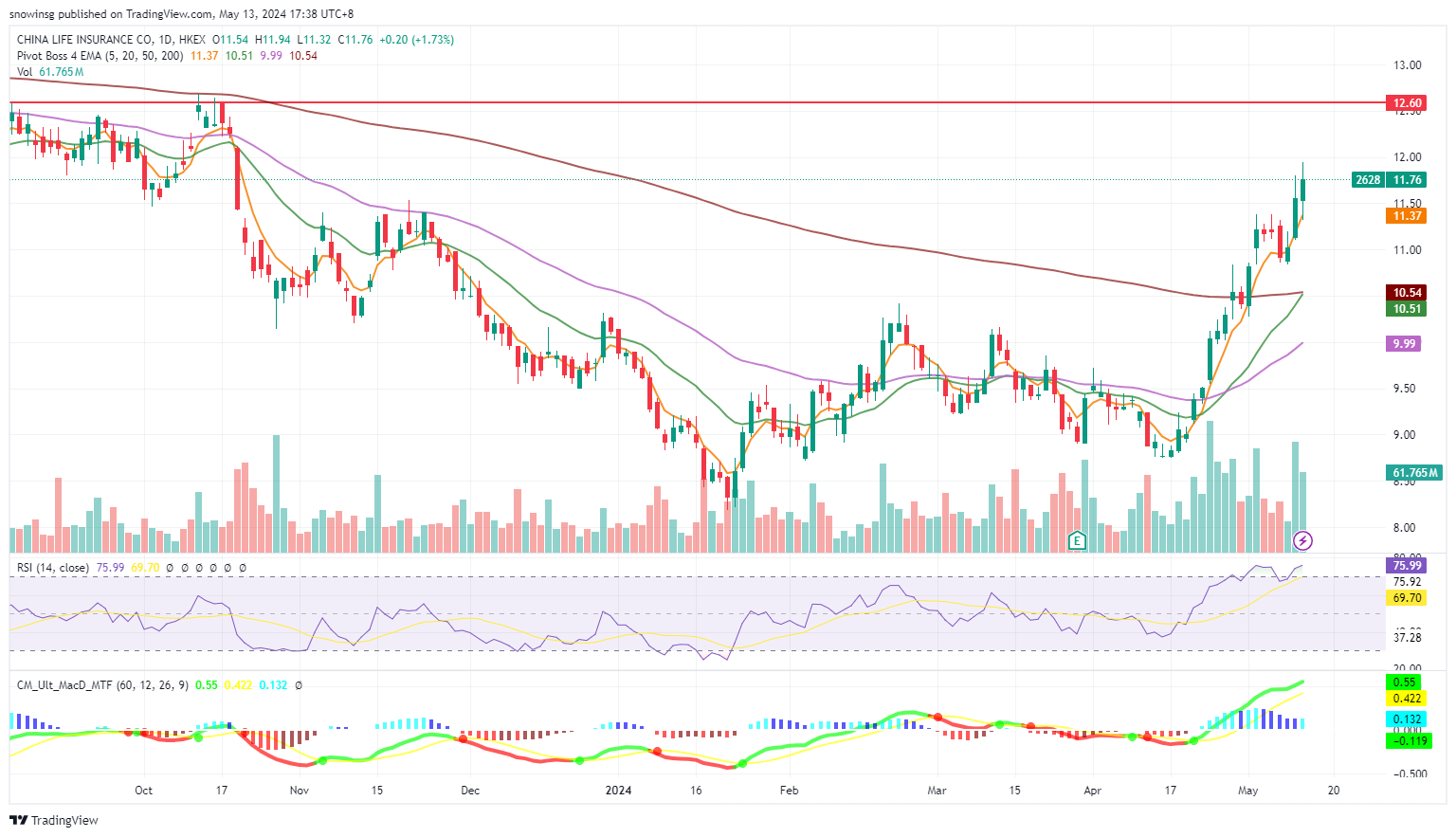Click the TradingView logo at bottom left

pyautogui.click(x=54, y=820)
